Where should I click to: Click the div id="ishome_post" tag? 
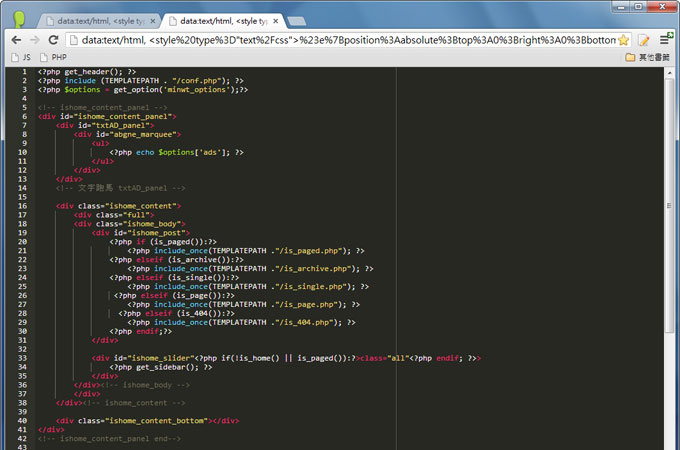click(141, 233)
